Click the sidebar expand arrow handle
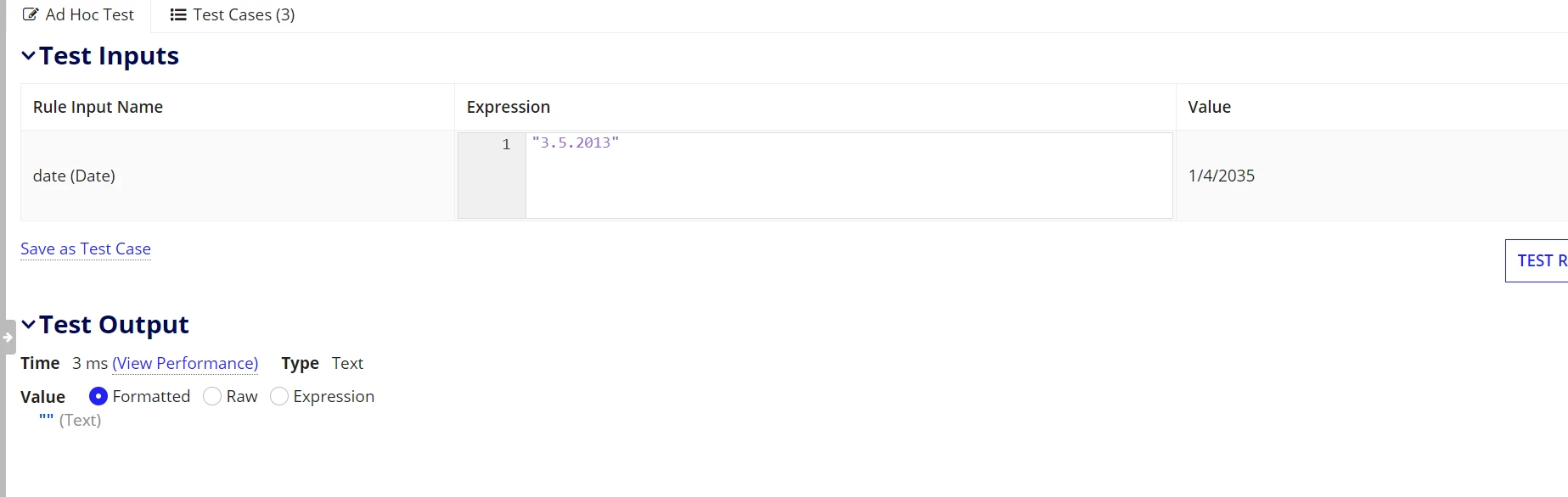Screen dimensions: 1568x497 (8, 338)
